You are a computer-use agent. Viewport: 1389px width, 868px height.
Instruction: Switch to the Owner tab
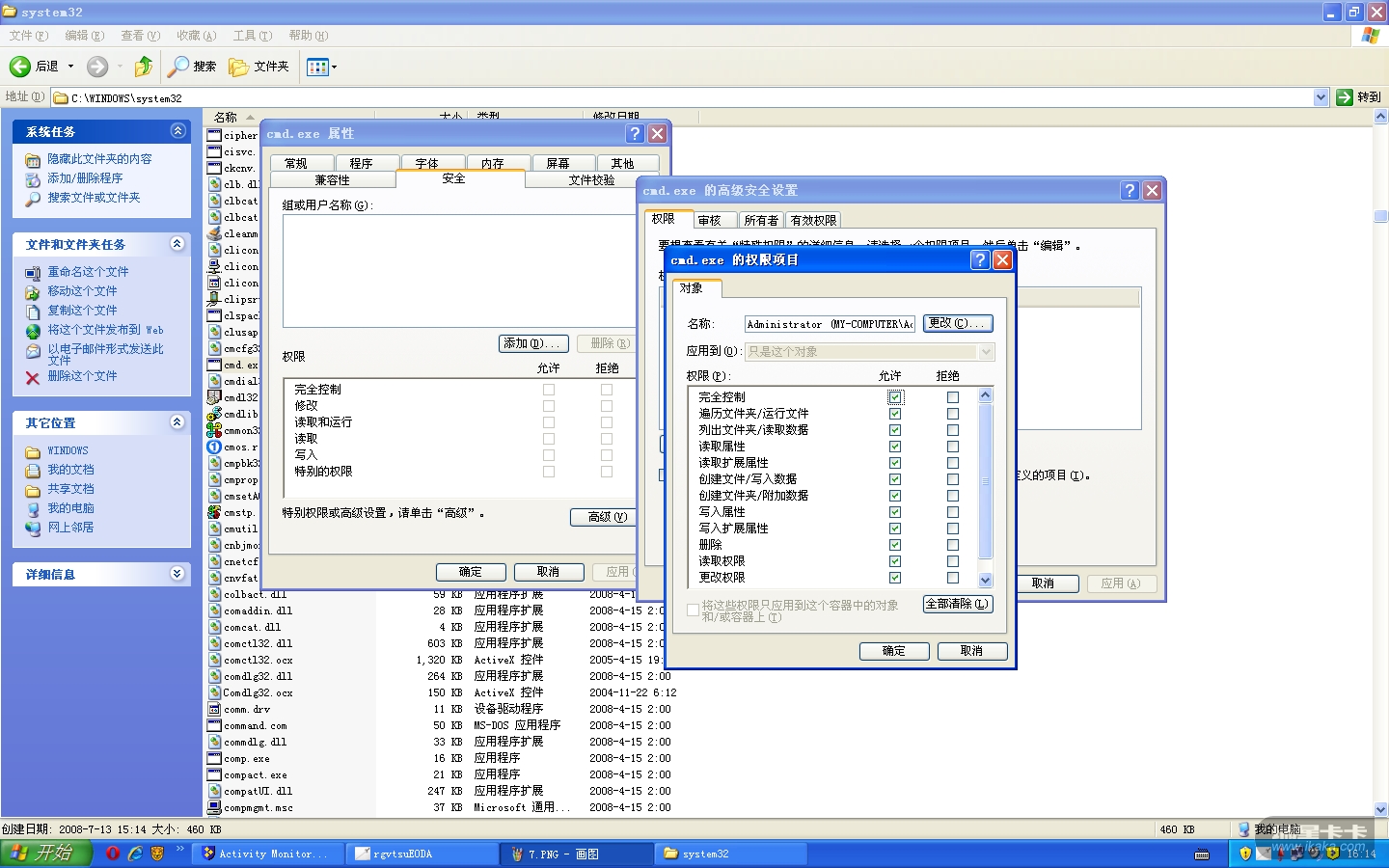pos(760,221)
